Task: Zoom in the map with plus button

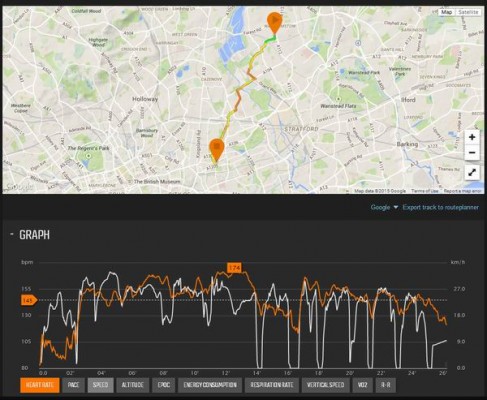Action: click(x=472, y=137)
